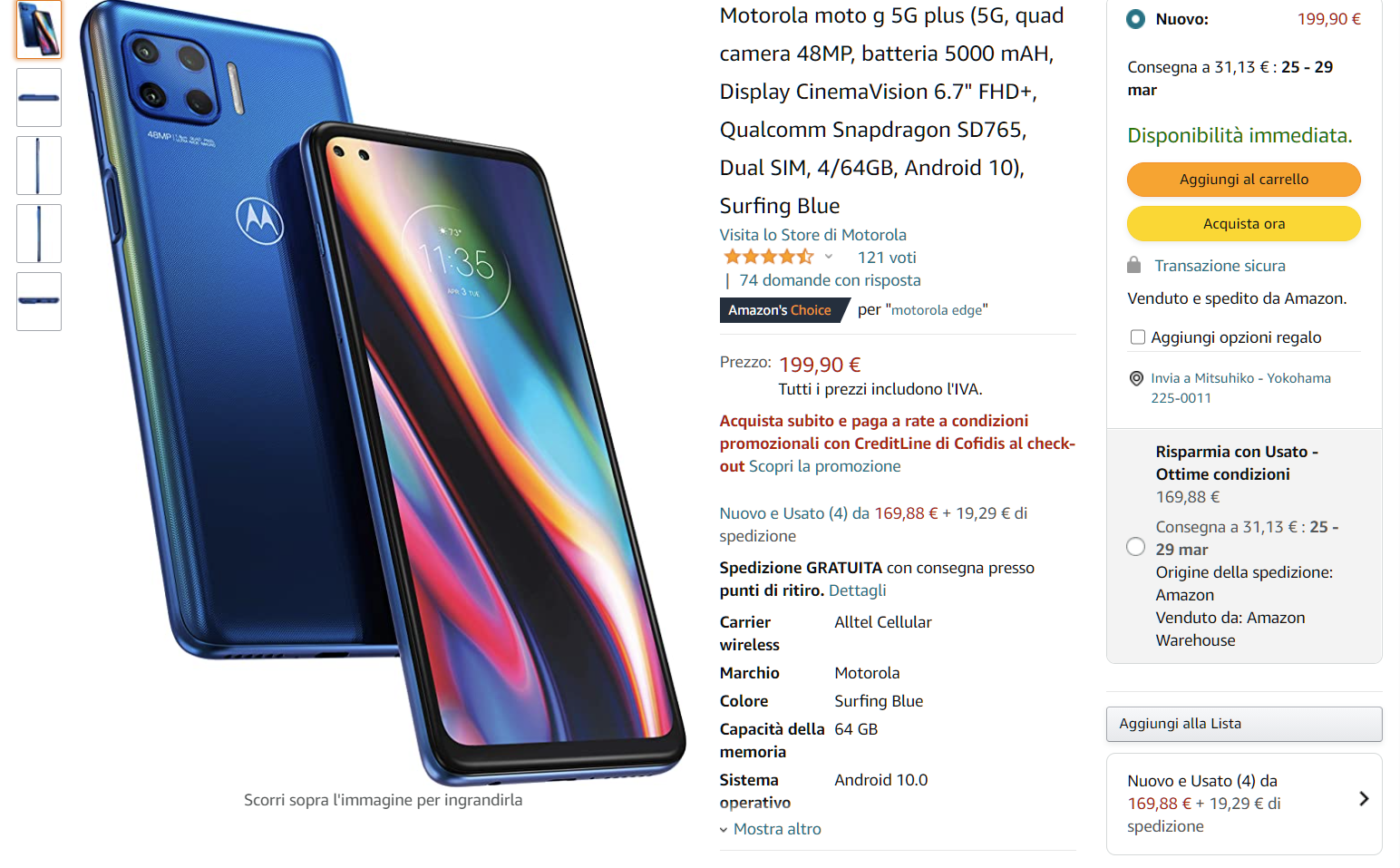Click the Aggiungi al carrello button
The width and height of the screenshot is (1400, 868).
point(1244,180)
